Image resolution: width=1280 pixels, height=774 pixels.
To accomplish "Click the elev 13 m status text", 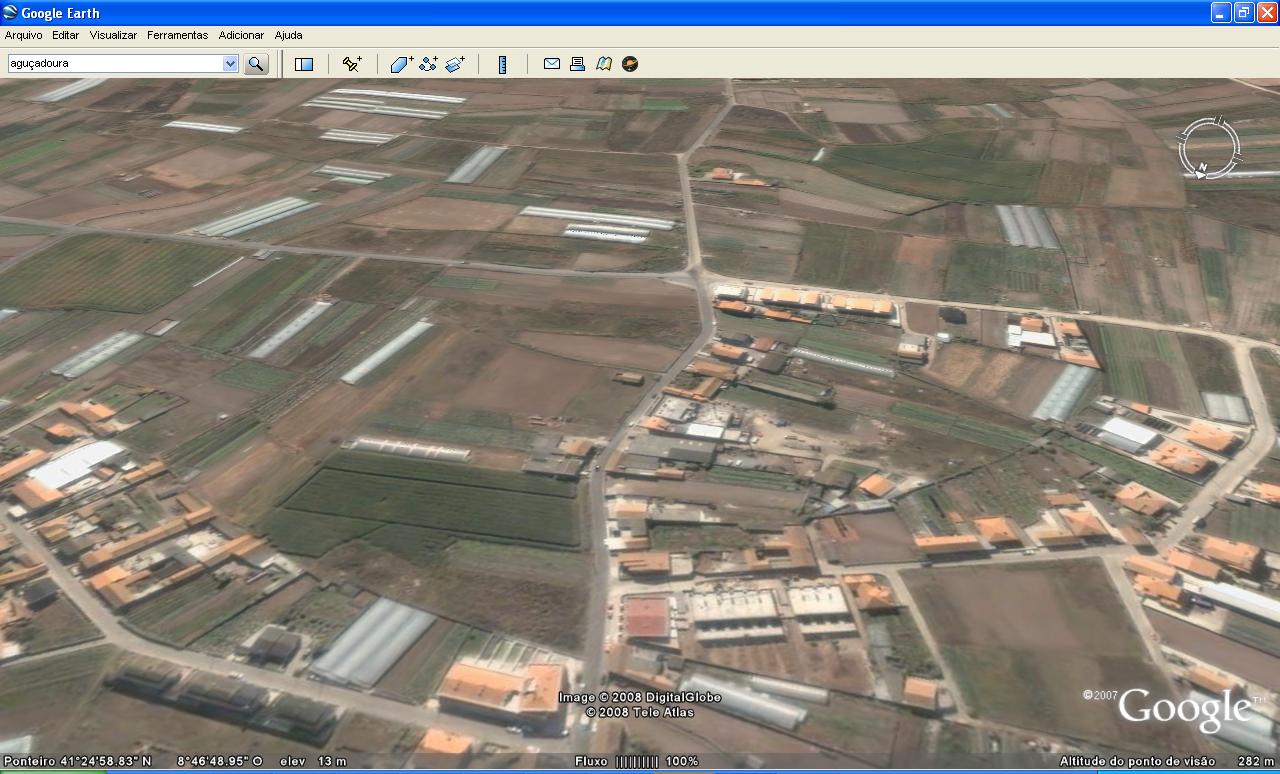I will [x=313, y=762].
